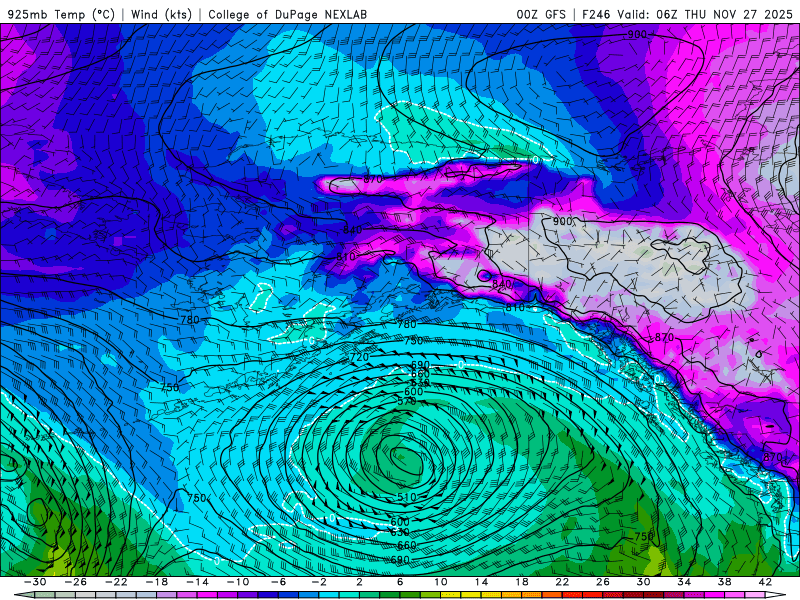The height and width of the screenshot is (600, 800).
Task: Click the -10 color scale label
Action: 238,582
